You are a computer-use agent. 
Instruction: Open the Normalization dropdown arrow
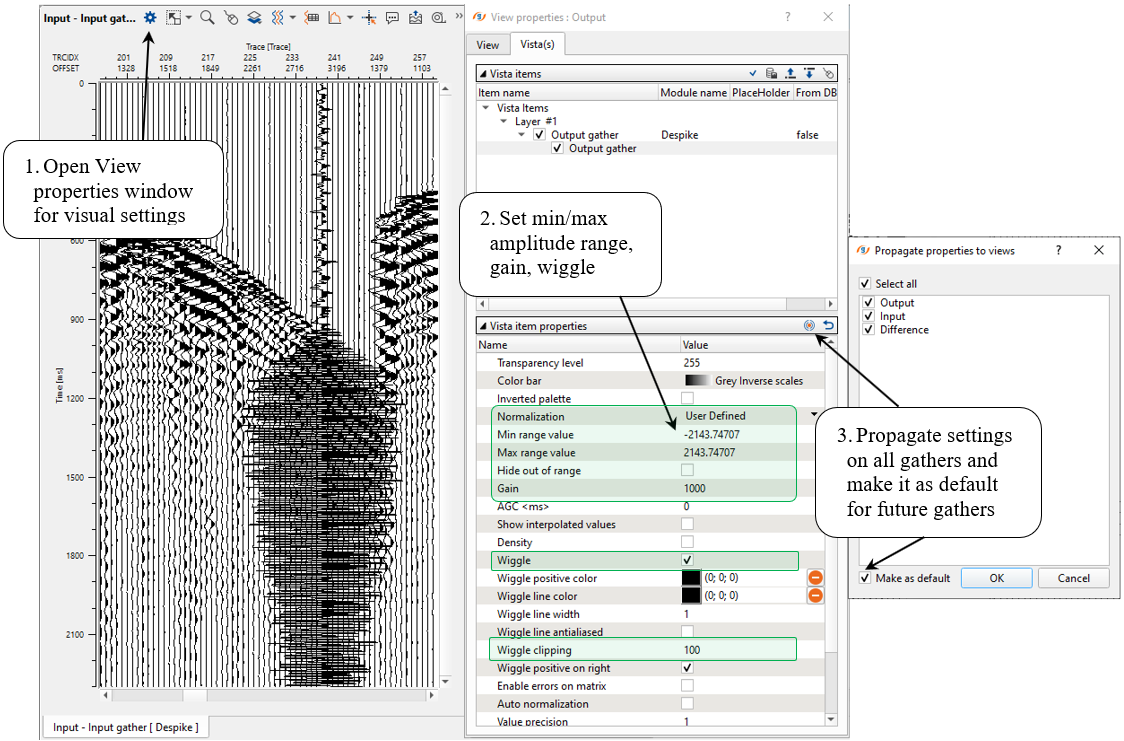[x=814, y=413]
